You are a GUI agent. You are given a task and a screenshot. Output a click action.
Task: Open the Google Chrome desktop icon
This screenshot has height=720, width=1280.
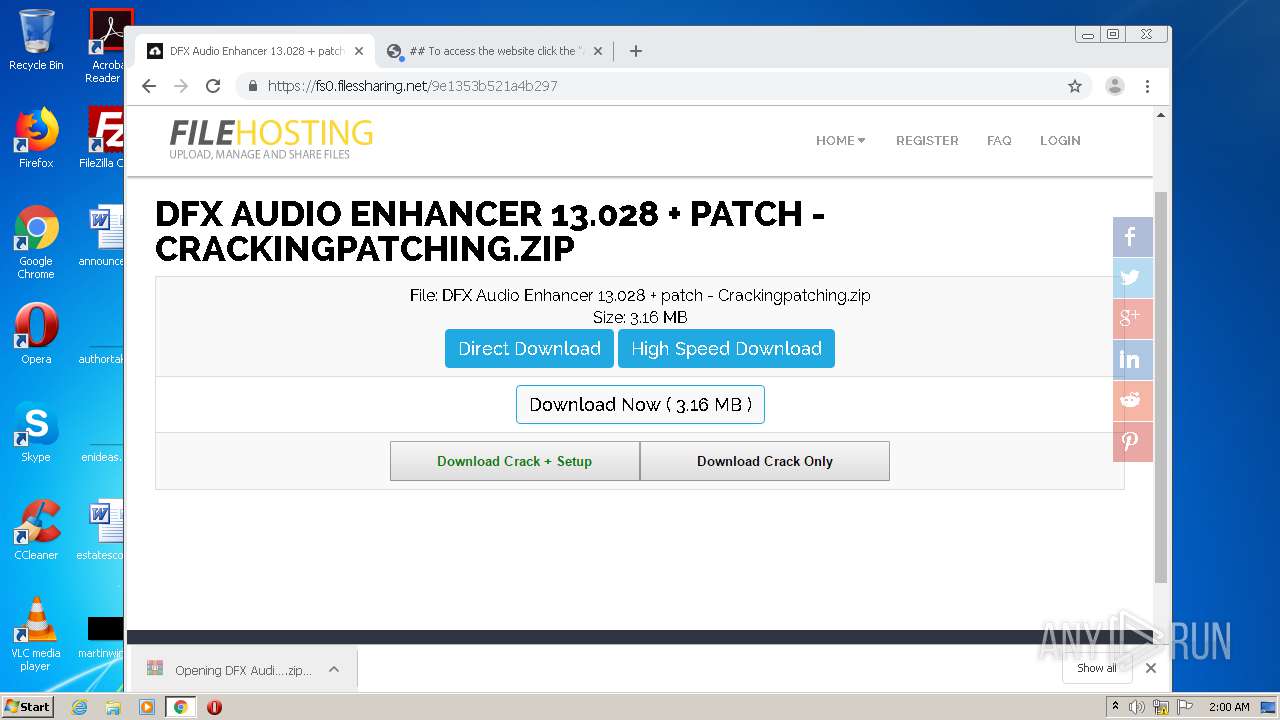36,242
